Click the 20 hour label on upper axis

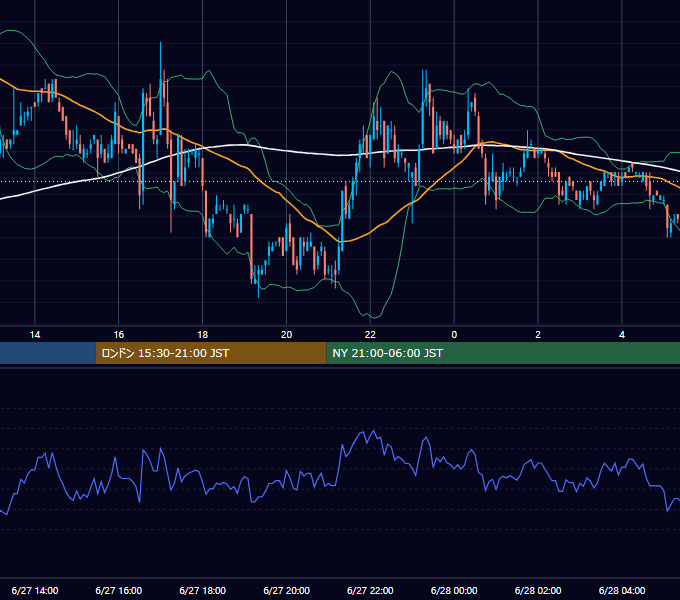(286, 335)
